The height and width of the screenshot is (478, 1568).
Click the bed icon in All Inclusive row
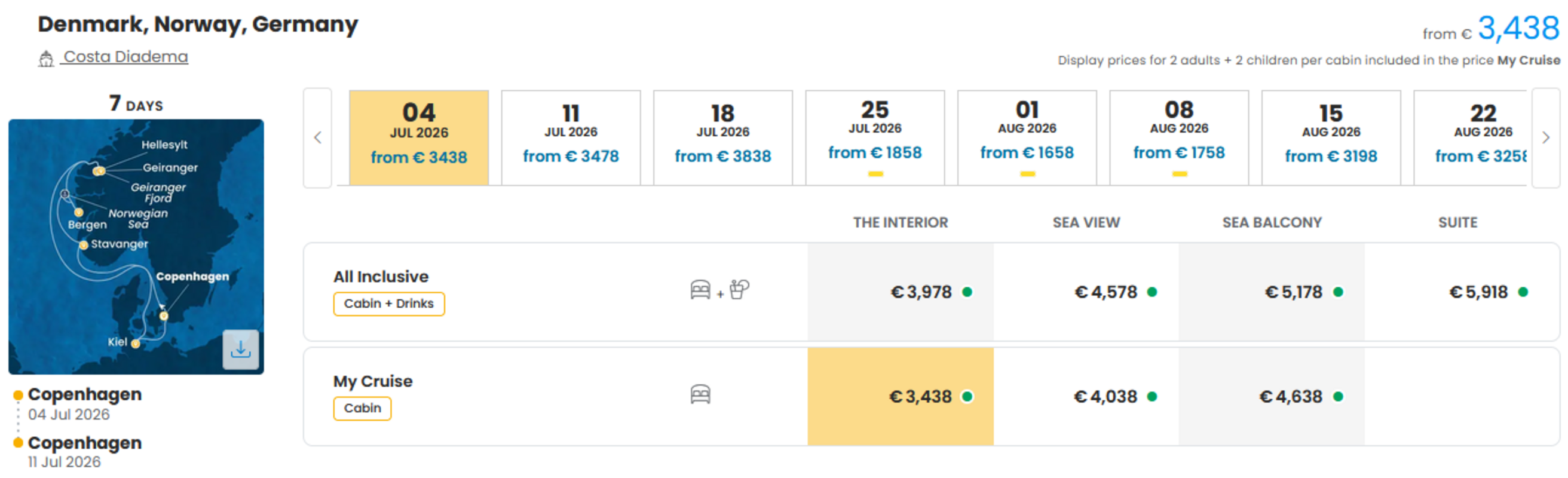(x=700, y=289)
